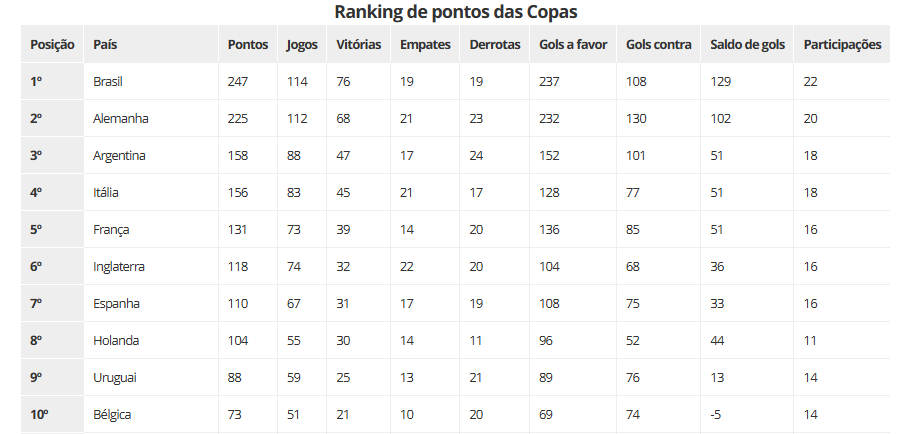Click the Derrotas column header
Screen dimensions: 909x434
pyautogui.click(x=495, y=45)
